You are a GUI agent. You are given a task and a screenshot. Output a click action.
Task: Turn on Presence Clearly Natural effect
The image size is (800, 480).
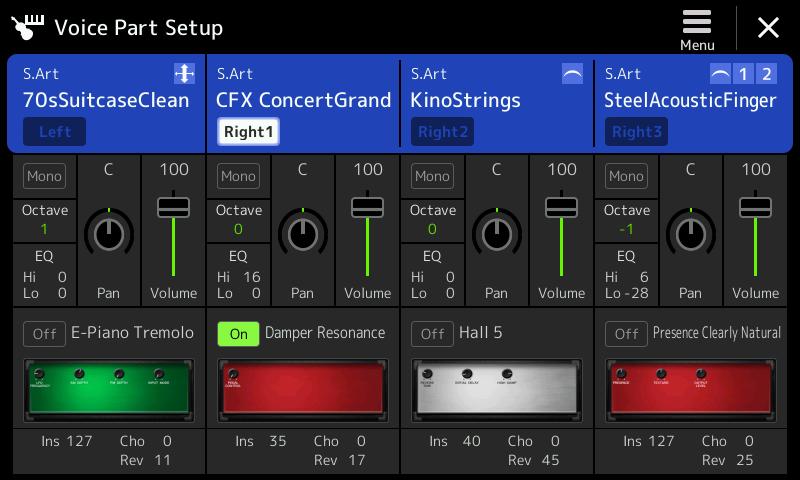pyautogui.click(x=626, y=334)
